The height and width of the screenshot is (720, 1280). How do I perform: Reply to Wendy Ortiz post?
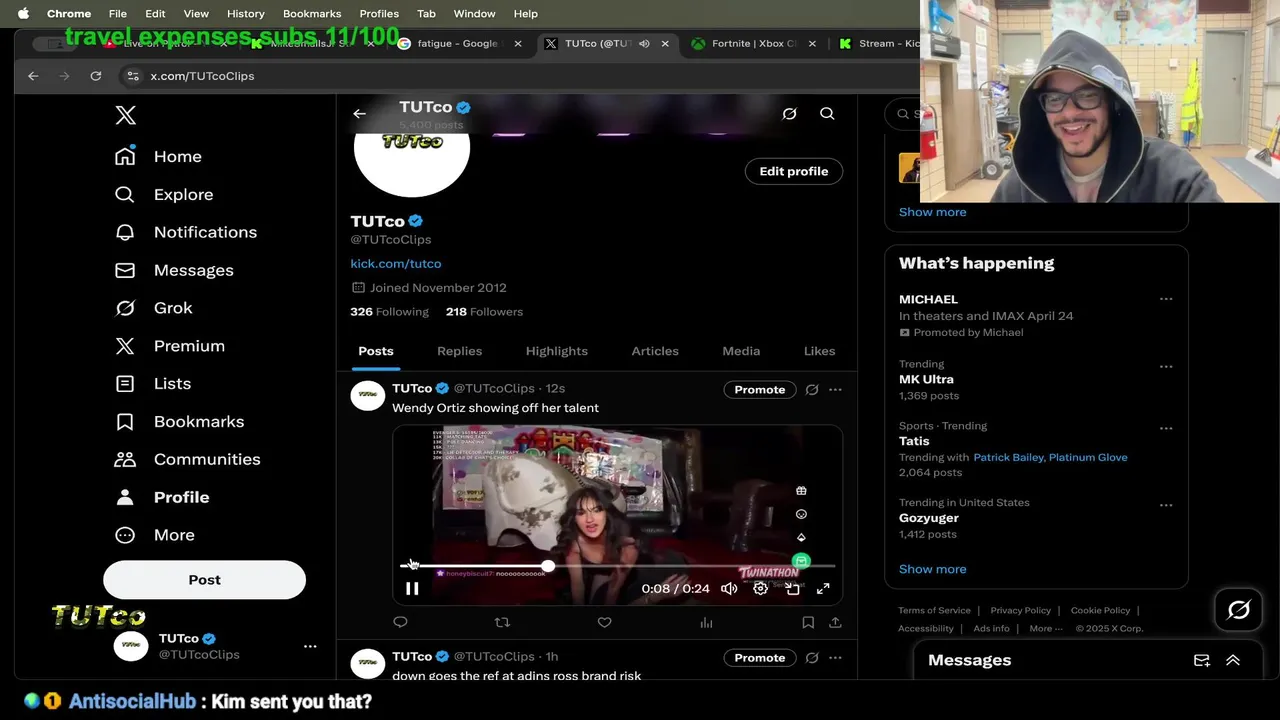[x=400, y=622]
